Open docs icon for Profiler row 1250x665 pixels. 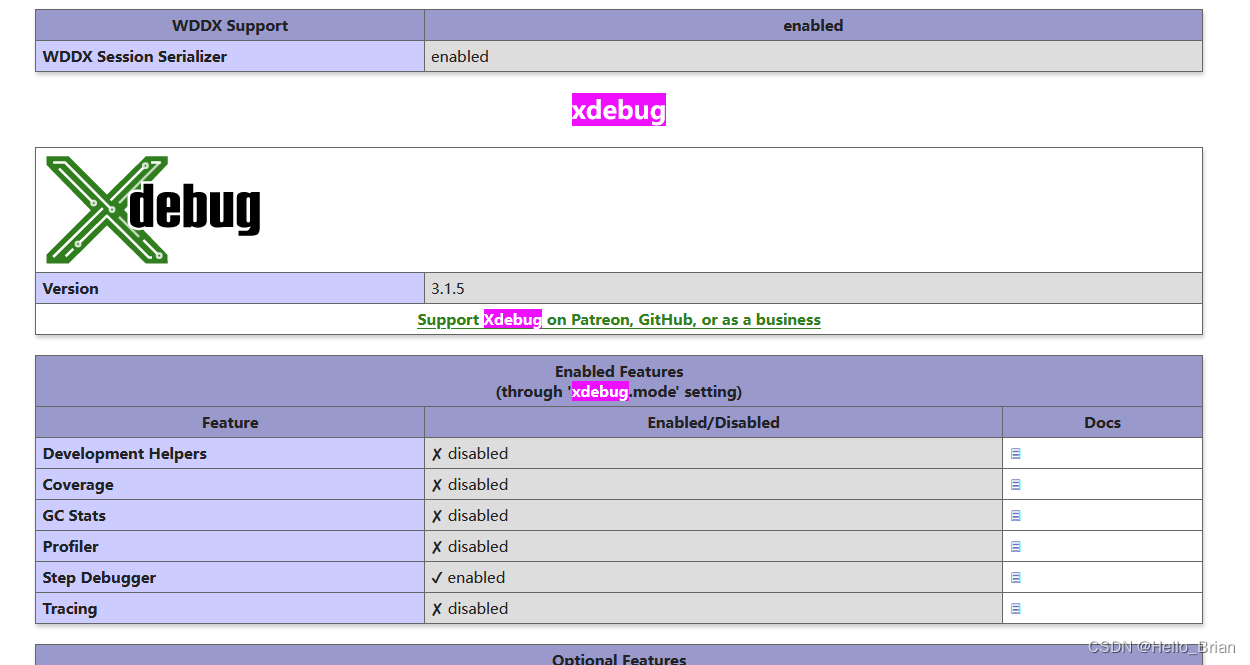(1016, 547)
